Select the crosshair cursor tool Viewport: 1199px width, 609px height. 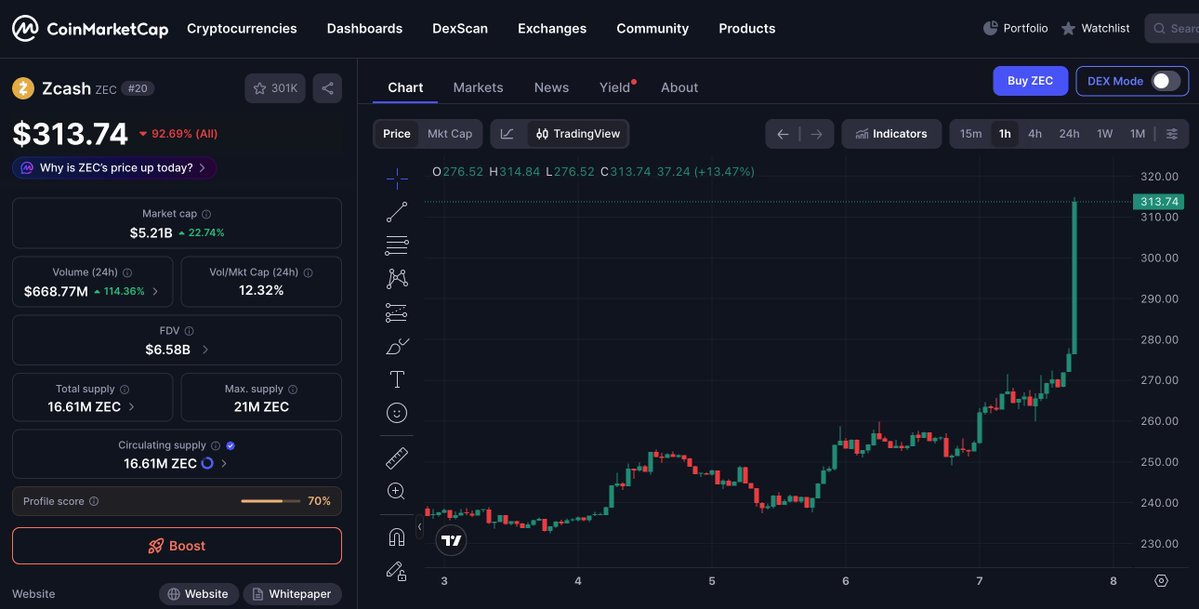397,179
